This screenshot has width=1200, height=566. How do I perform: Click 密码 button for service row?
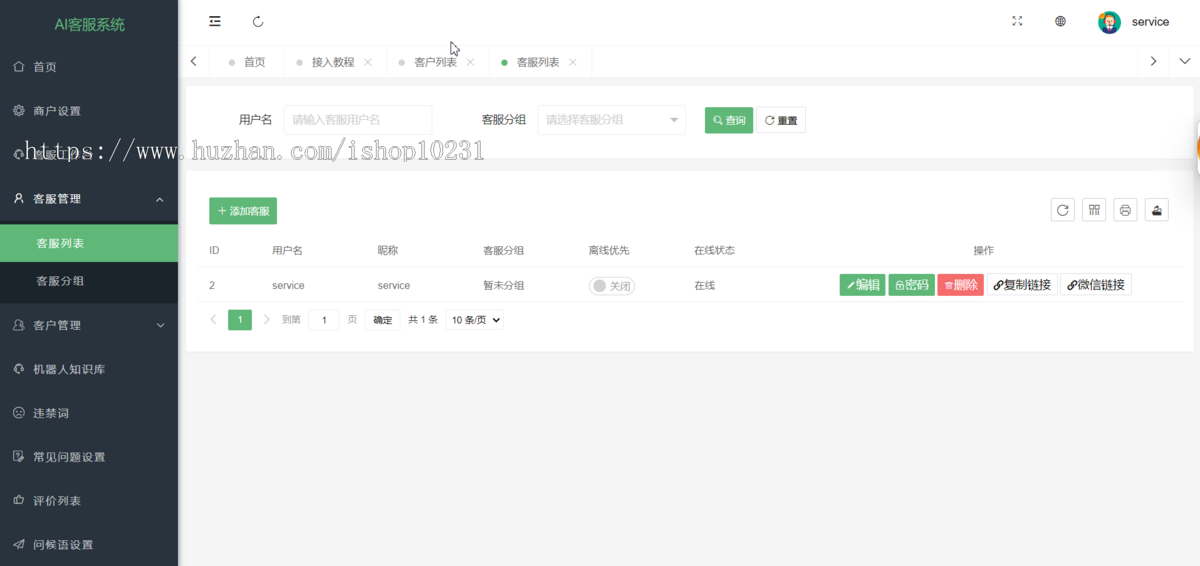click(x=911, y=285)
